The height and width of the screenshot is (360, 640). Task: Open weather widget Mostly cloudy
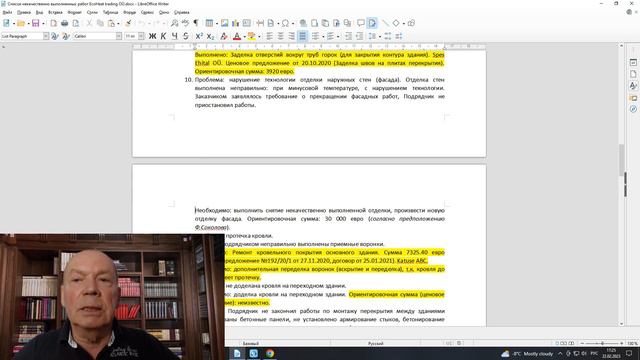coord(527,353)
